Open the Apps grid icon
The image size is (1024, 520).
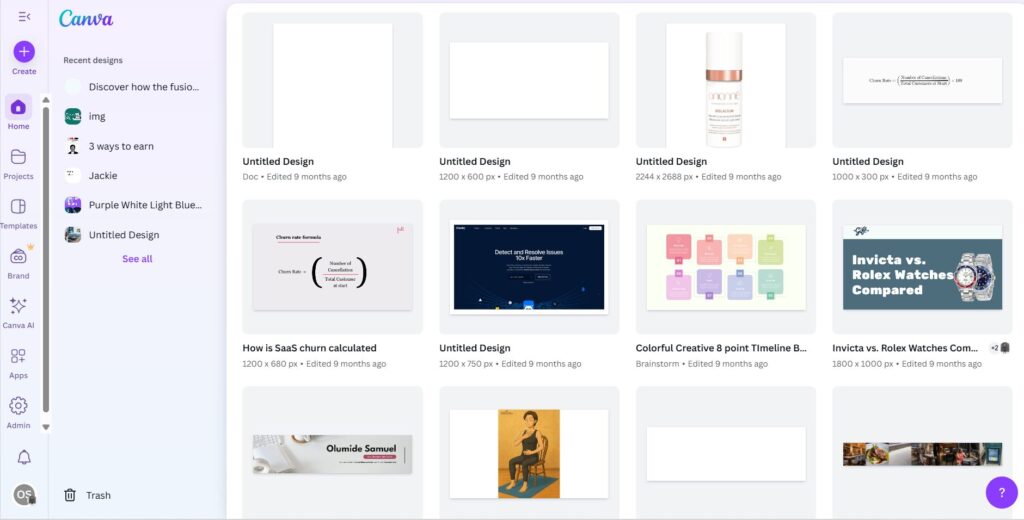pyautogui.click(x=18, y=356)
